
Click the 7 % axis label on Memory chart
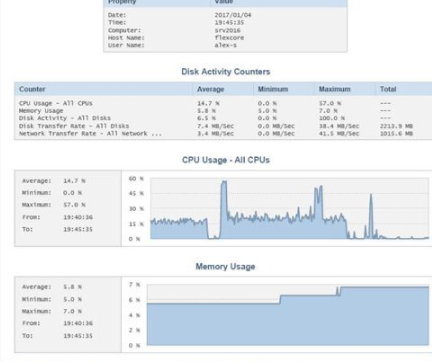tap(134, 285)
